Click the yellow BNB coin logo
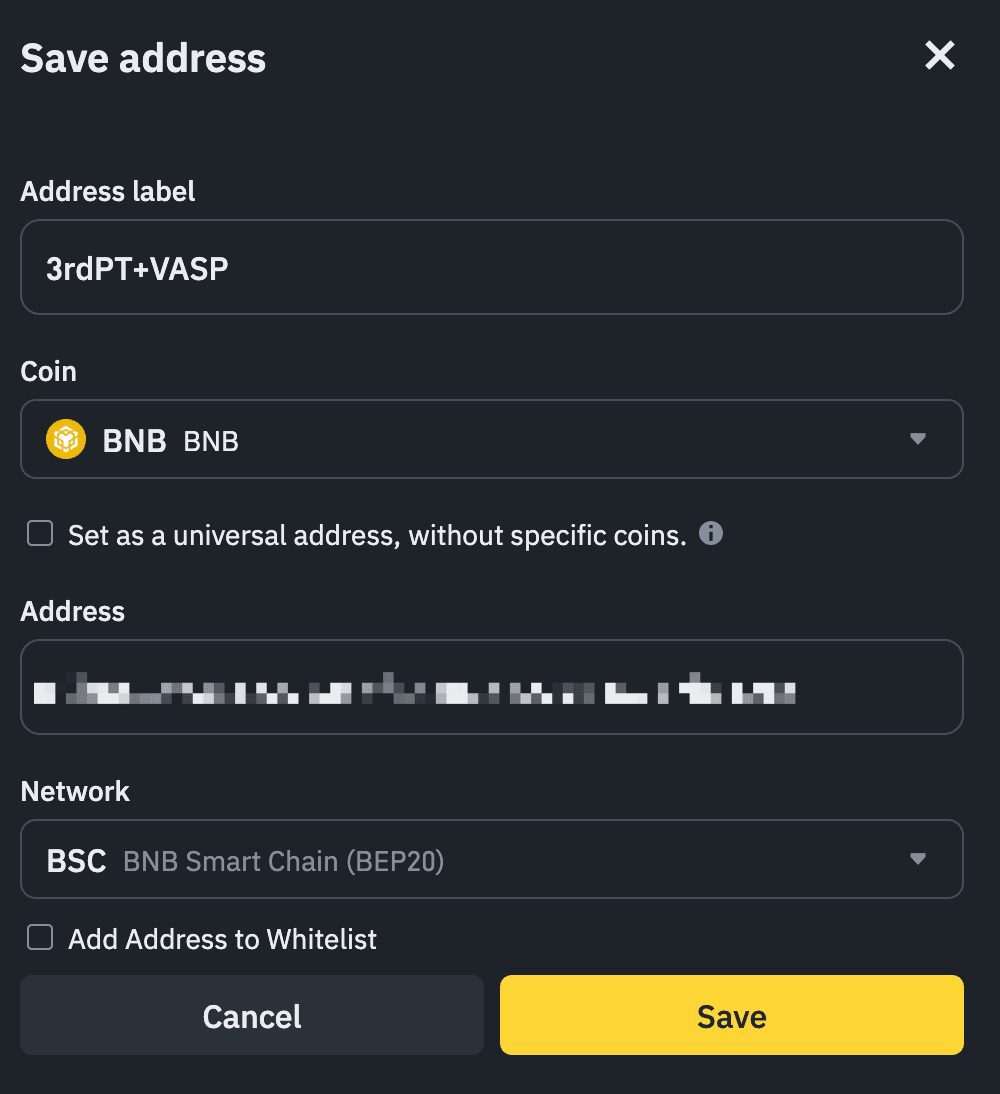The width and height of the screenshot is (1000, 1094). [66, 439]
